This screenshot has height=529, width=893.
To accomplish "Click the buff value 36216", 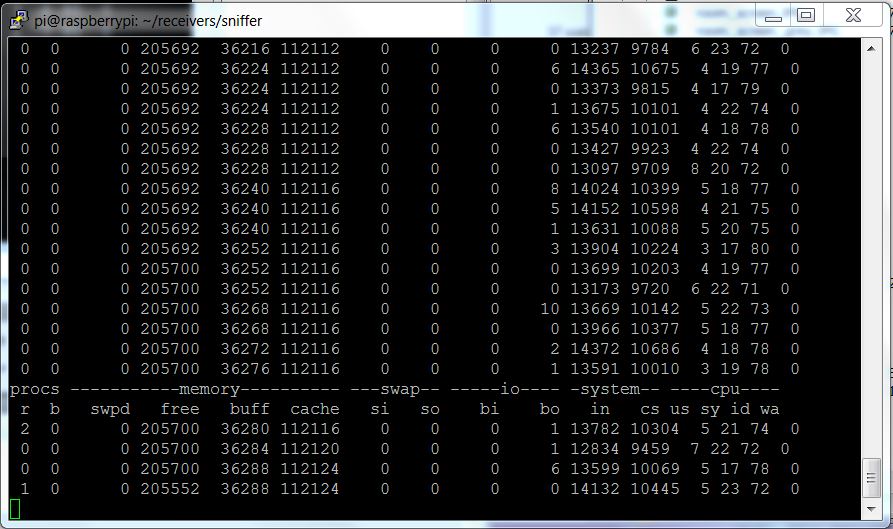I will coord(245,49).
